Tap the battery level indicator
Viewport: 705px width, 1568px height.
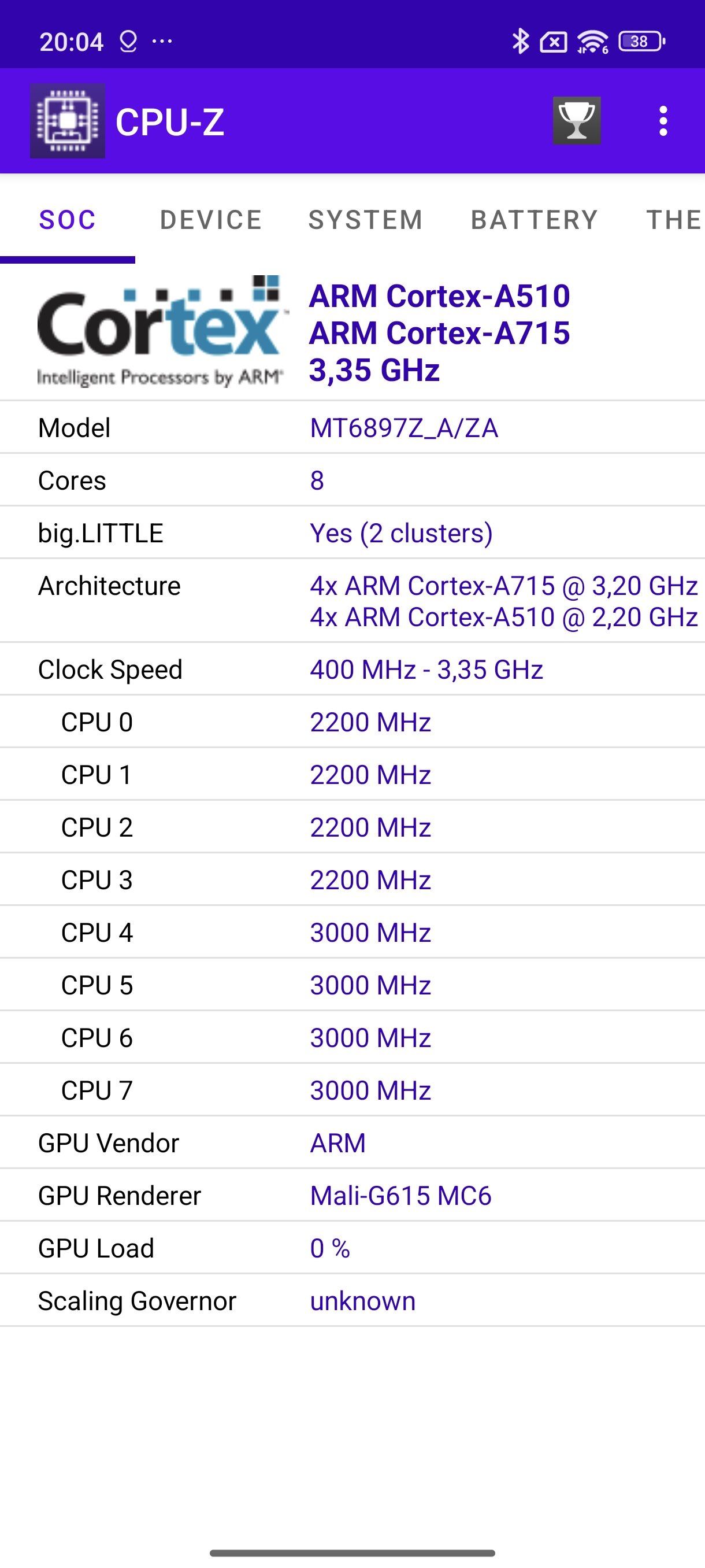(x=641, y=42)
